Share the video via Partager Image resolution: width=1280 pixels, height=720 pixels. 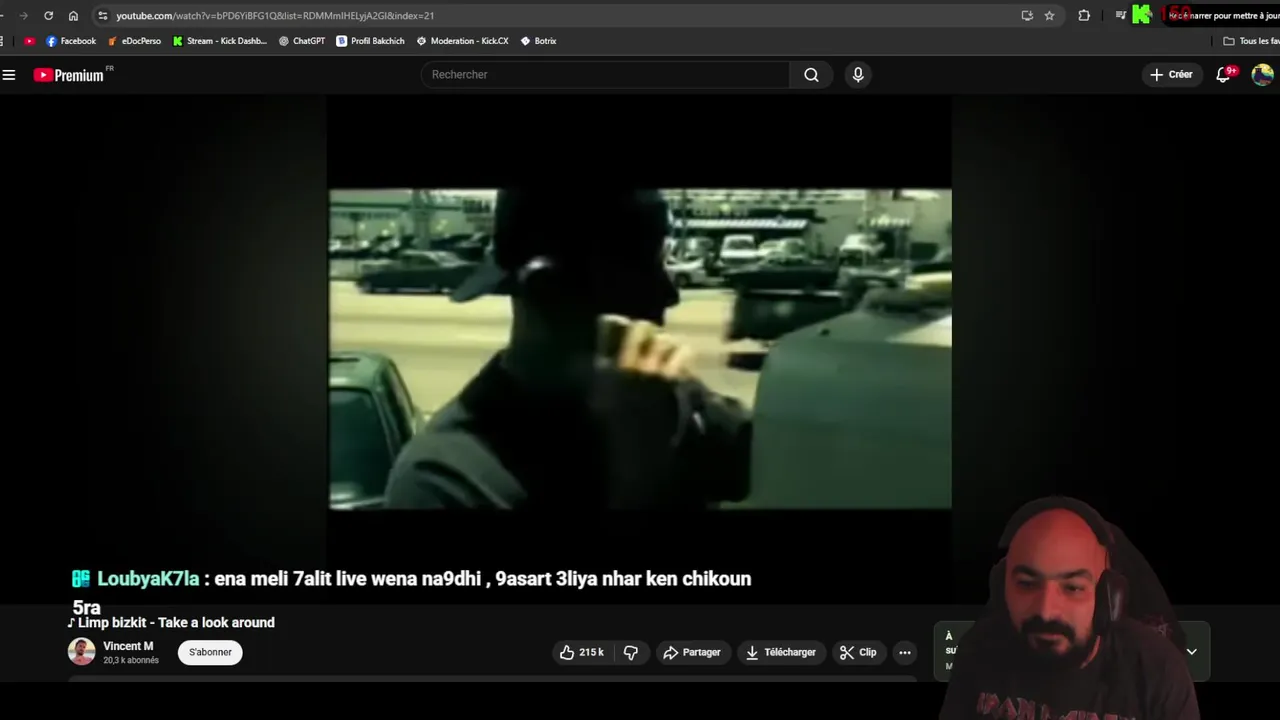pyautogui.click(x=692, y=652)
